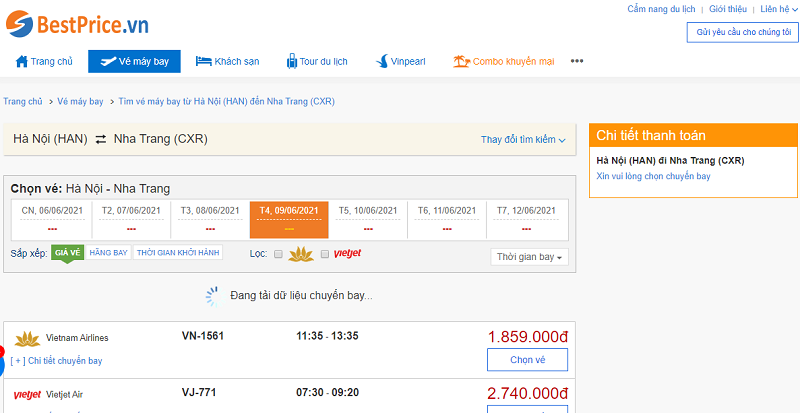
Task: Click the airplane icon in Vé máy bay
Action: click(x=108, y=62)
